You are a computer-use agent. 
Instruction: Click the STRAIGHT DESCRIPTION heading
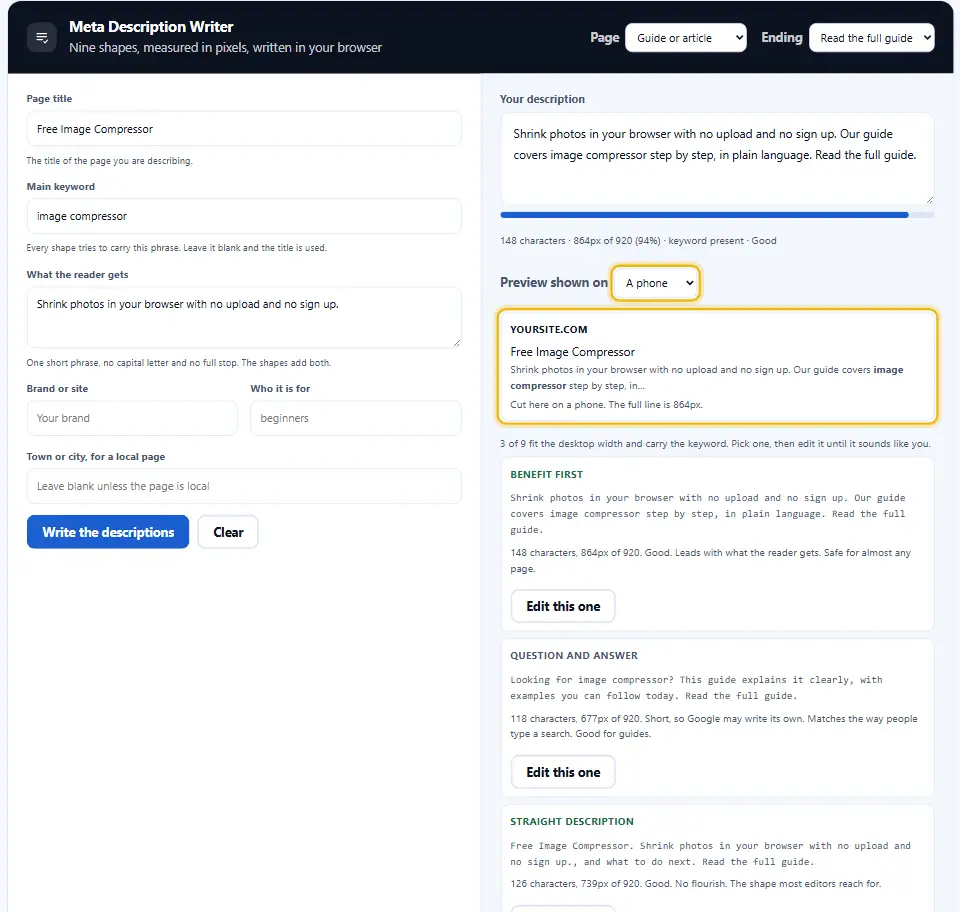point(572,821)
